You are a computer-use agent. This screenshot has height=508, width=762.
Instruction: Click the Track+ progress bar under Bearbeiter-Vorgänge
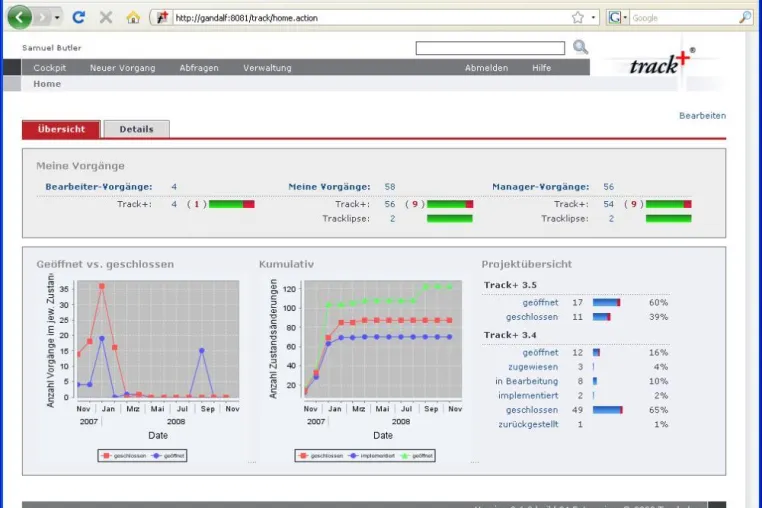point(232,204)
